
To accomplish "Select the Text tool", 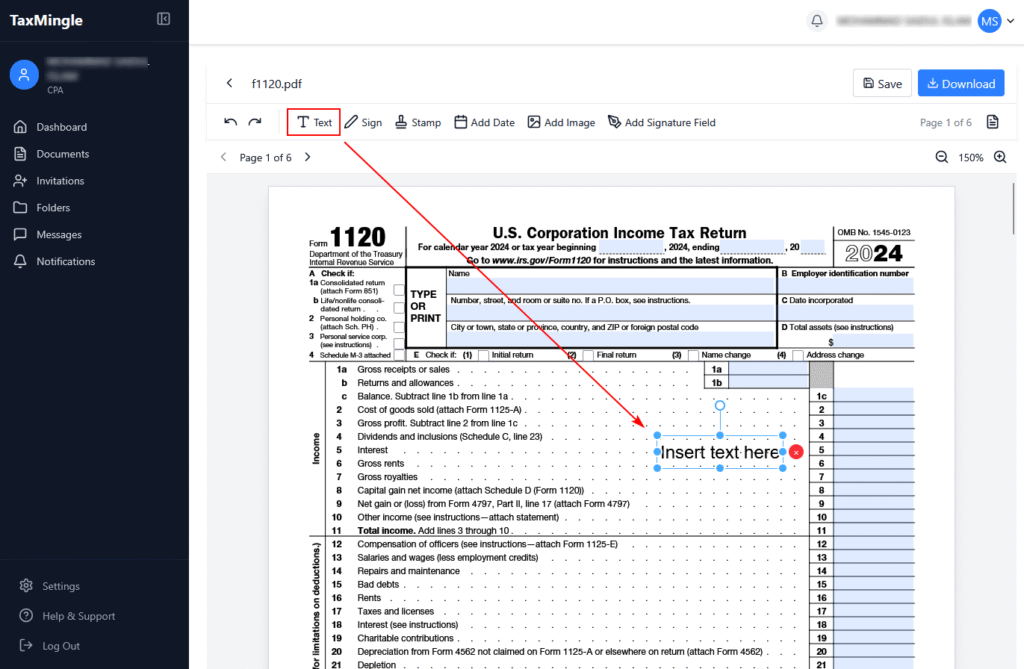I will tap(314, 122).
